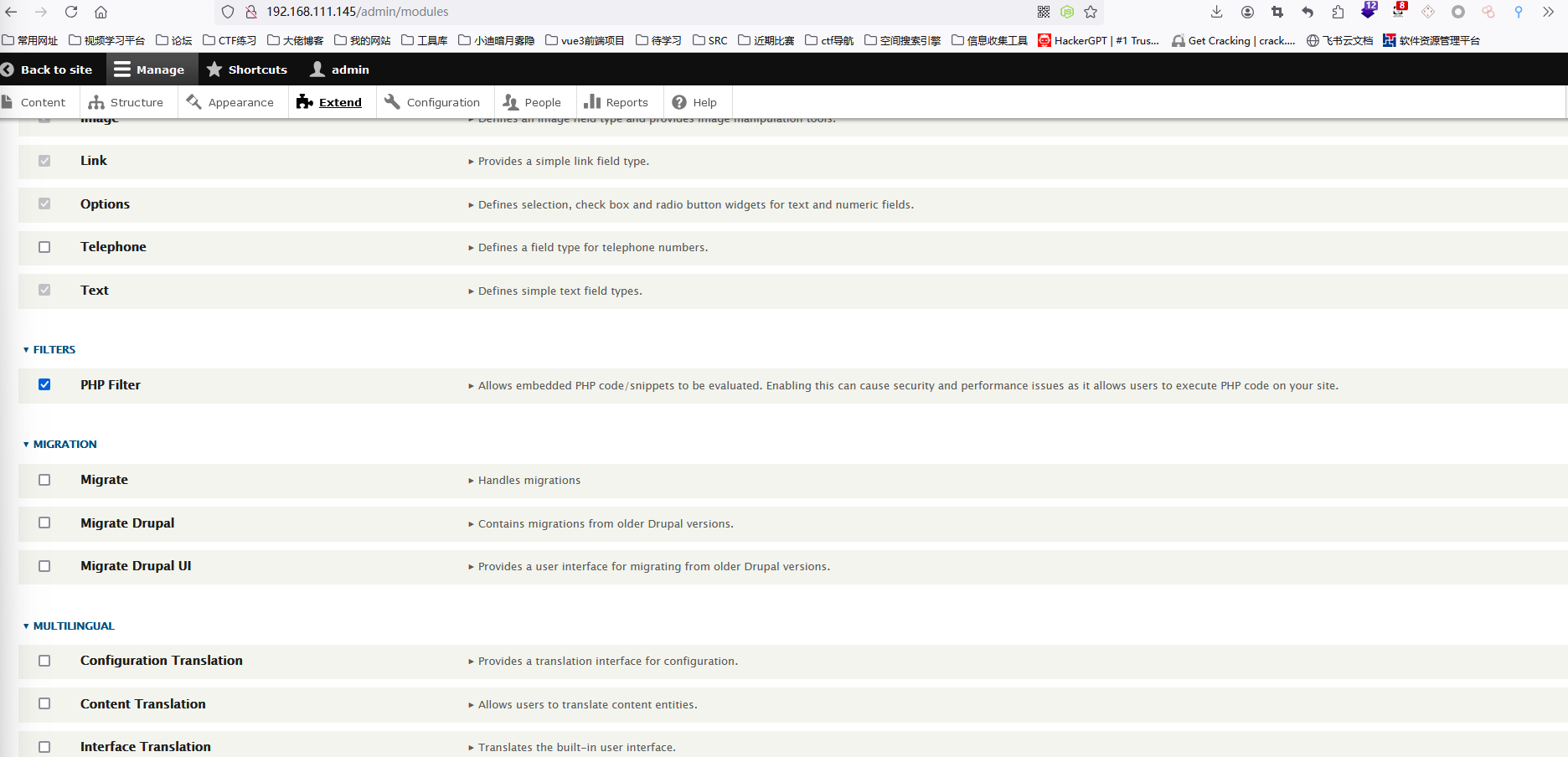
Task: Go Back to site
Action: (47, 70)
